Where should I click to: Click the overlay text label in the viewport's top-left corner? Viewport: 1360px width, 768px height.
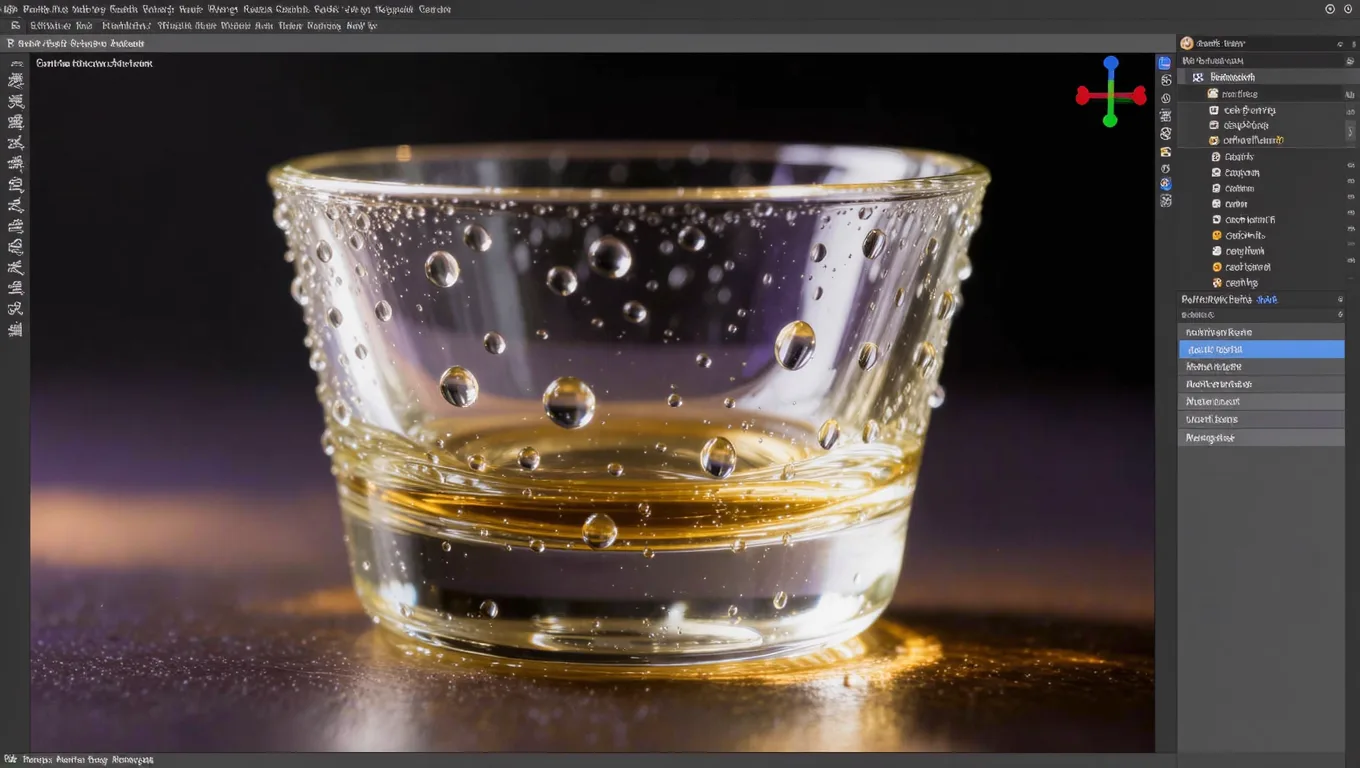[x=94, y=63]
